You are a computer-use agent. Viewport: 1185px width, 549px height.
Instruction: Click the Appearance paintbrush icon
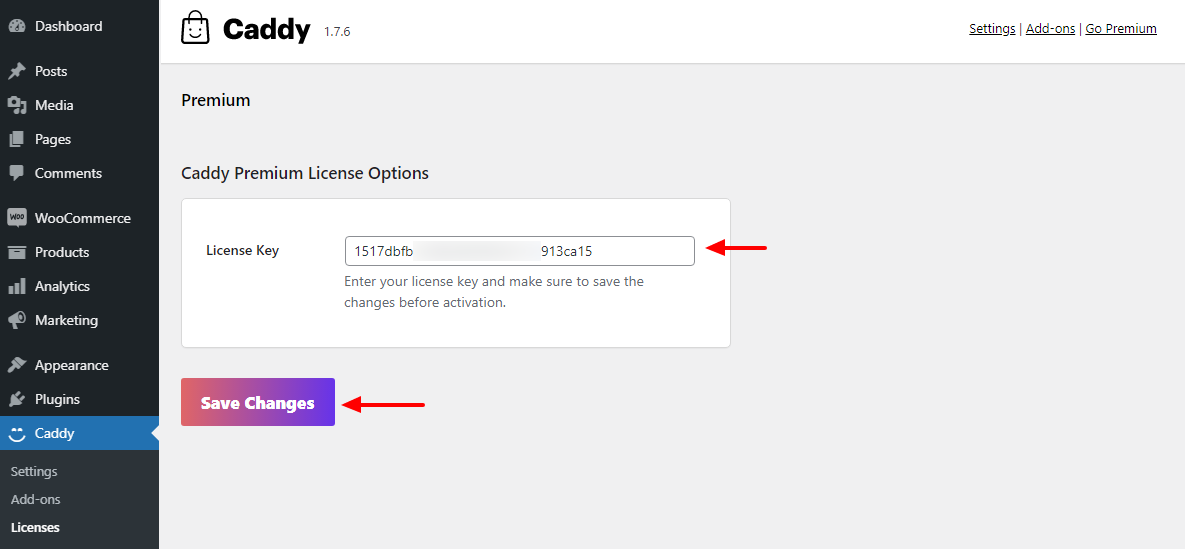(17, 365)
